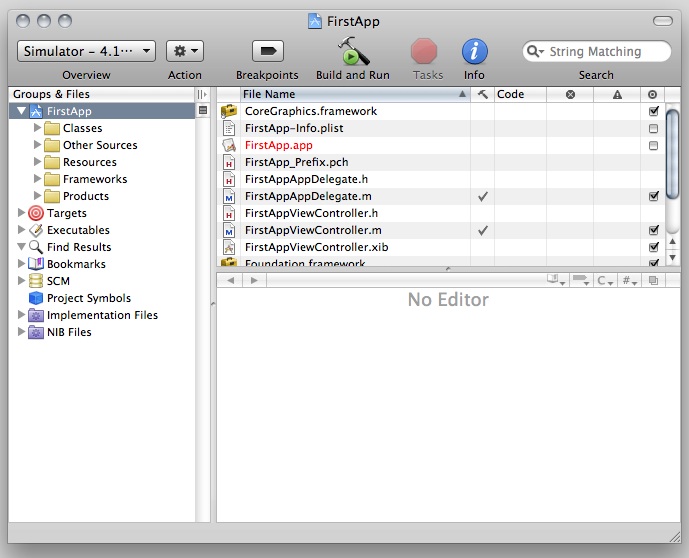The image size is (689, 558).
Task: Go back in editor navigation history
Action: 231,280
